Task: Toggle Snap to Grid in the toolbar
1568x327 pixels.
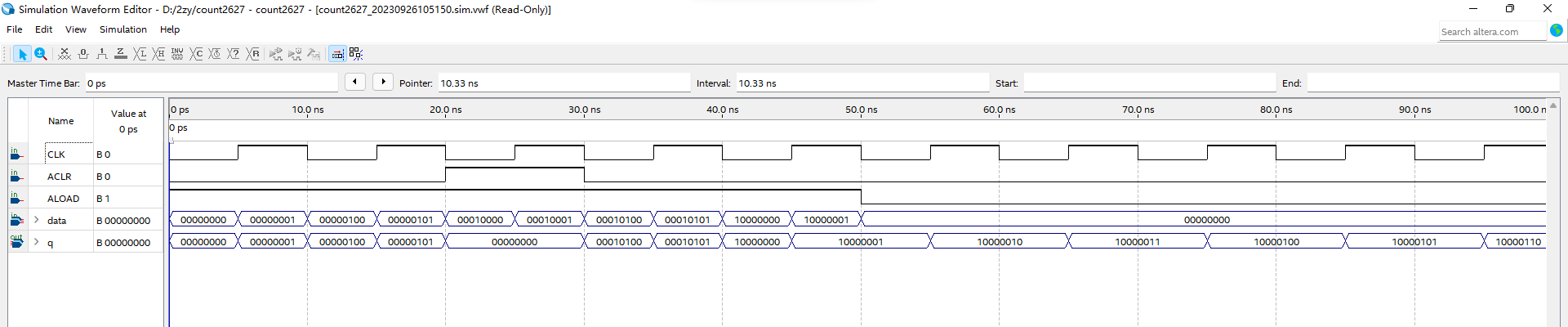Action: [x=337, y=54]
